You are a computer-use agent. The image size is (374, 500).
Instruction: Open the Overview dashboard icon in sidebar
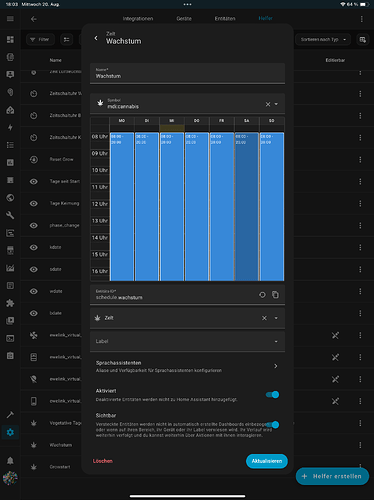(x=10, y=39)
